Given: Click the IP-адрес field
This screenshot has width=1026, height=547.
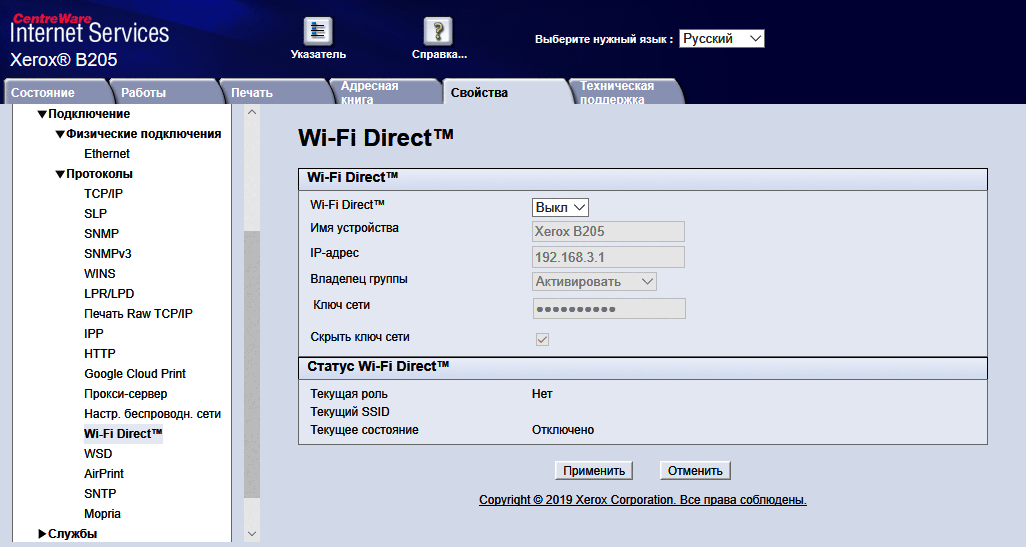Looking at the screenshot, I should pos(609,257).
